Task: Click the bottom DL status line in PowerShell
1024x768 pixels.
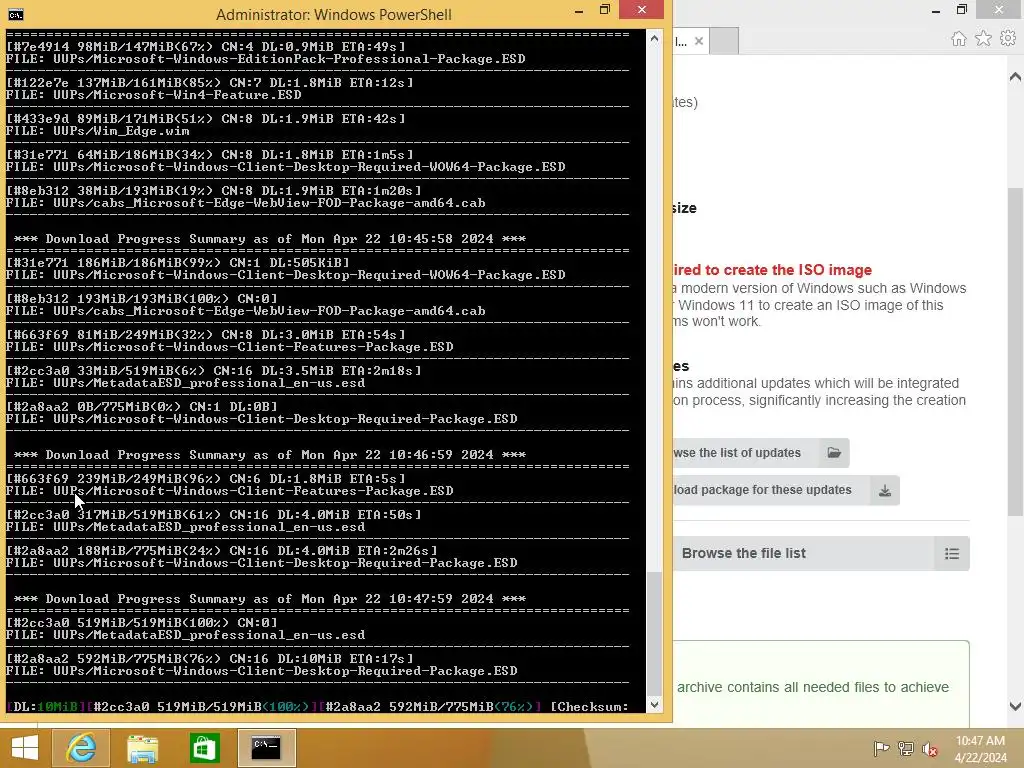Action: [x=317, y=707]
